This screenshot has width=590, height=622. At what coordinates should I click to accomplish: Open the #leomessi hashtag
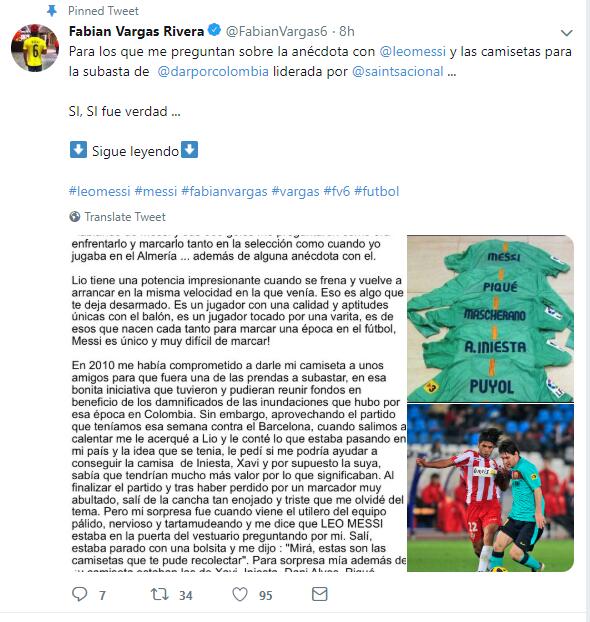[x=100, y=191]
